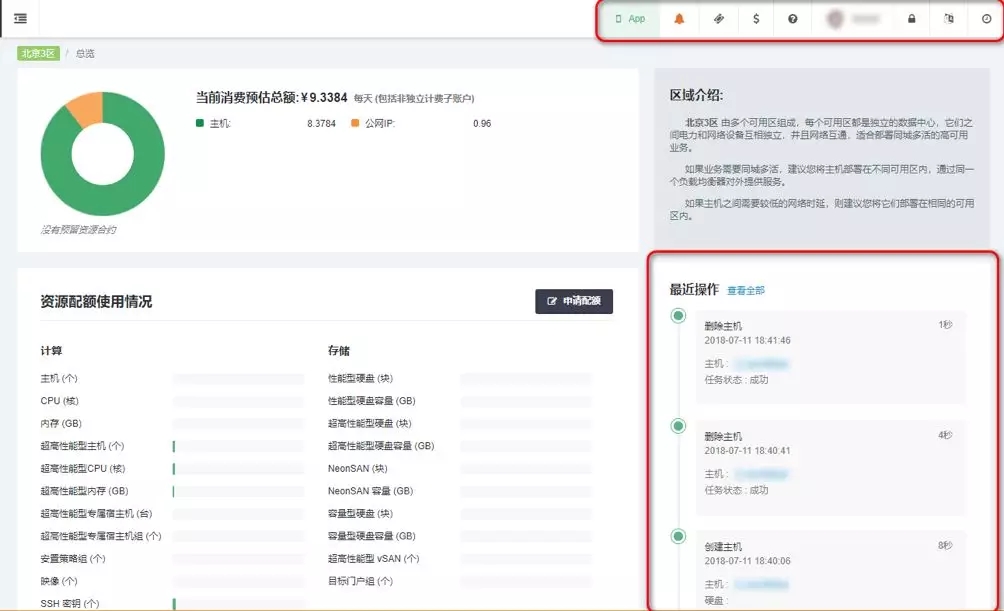1004x611 pixels.
Task: Click the ticket icon in top bar
Action: pos(718,19)
